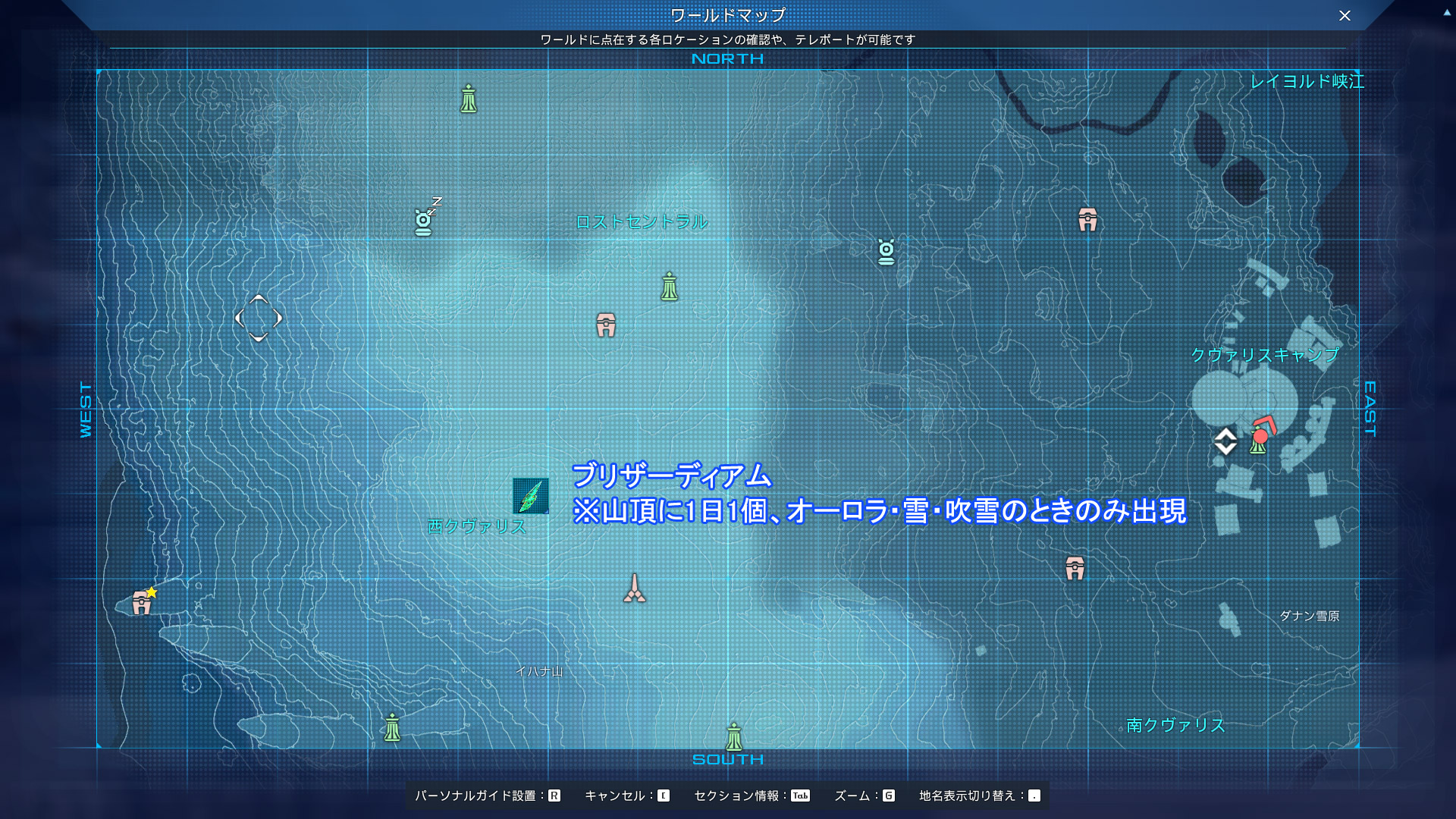Viewport: 1456px width, 819px height.
Task: Click the red player position marker at the camp
Action: coord(1261,435)
